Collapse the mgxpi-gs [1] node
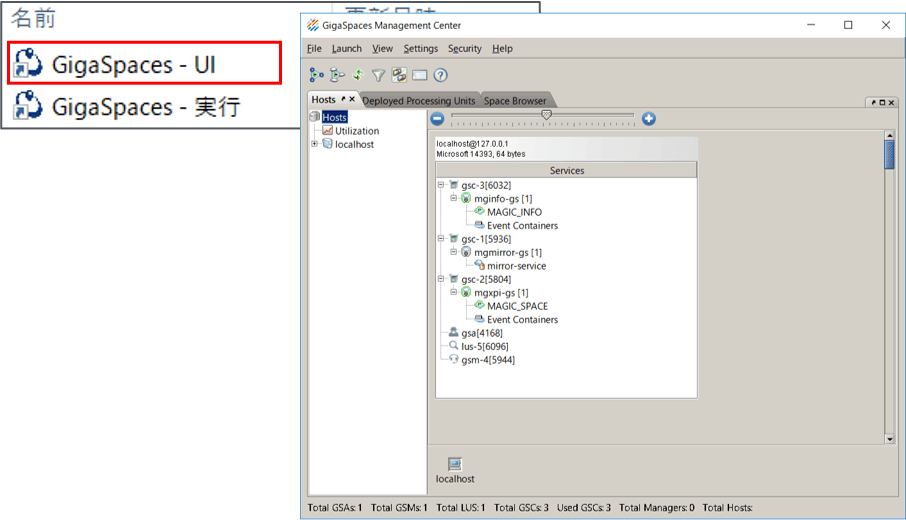The image size is (906, 520). [453, 293]
